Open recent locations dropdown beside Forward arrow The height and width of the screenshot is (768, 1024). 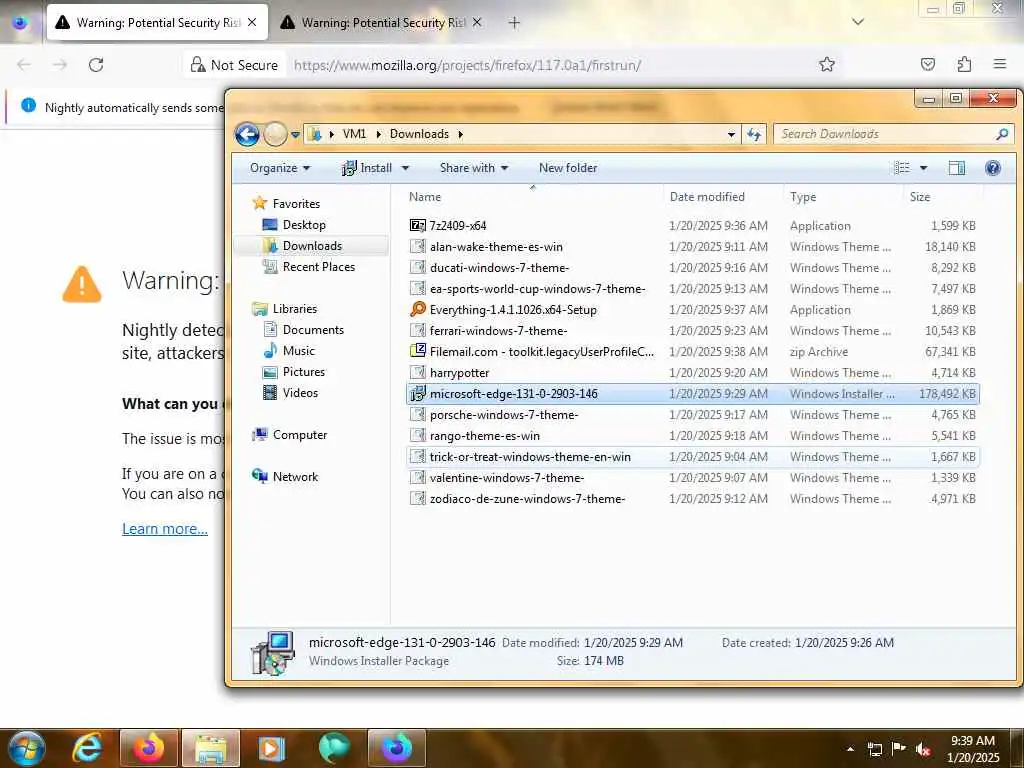(295, 135)
